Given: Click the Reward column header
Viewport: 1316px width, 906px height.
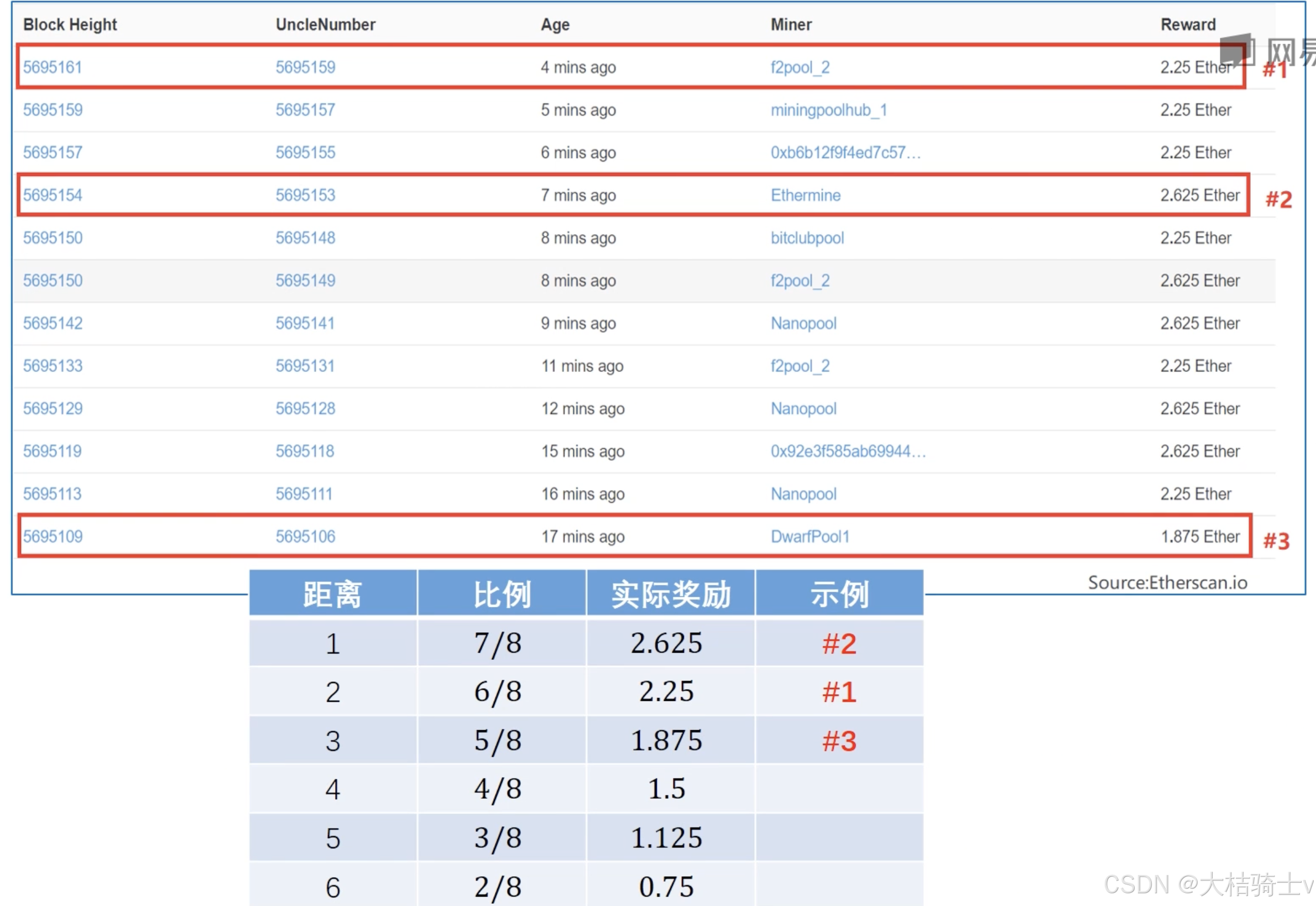Looking at the screenshot, I should [x=1188, y=24].
